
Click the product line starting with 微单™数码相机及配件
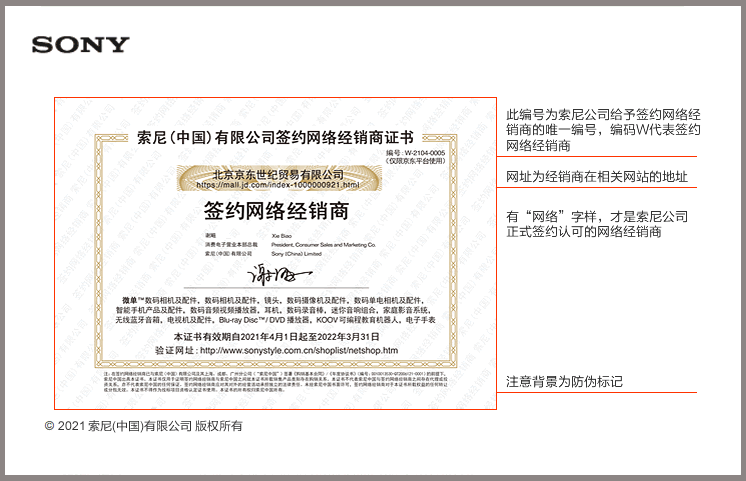tap(273, 300)
